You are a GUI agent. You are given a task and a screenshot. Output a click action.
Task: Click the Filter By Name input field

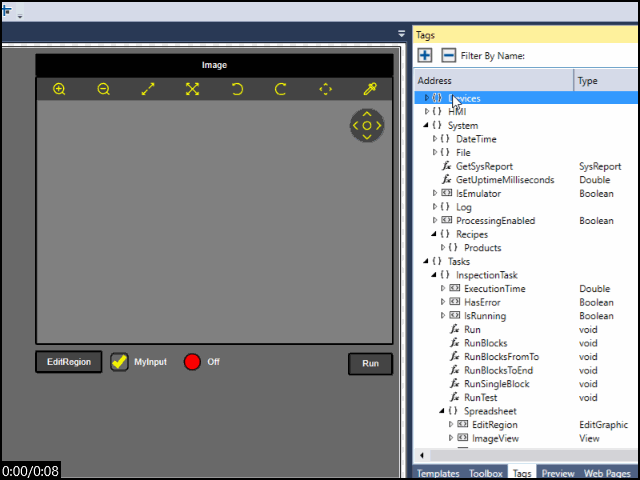pyautogui.click(x=580, y=55)
